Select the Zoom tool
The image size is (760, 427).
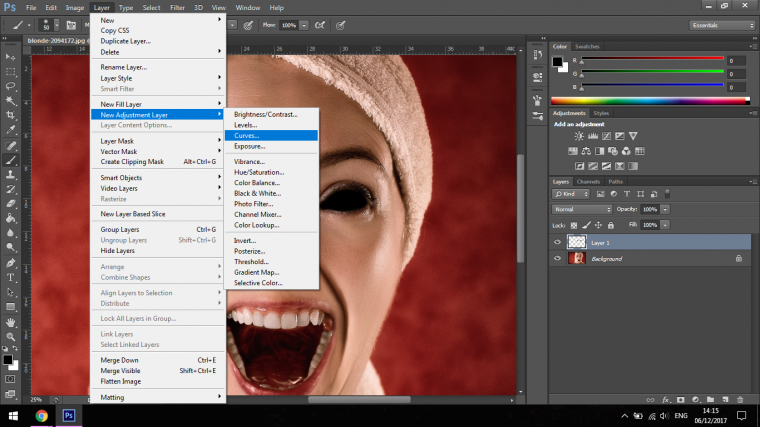10,337
